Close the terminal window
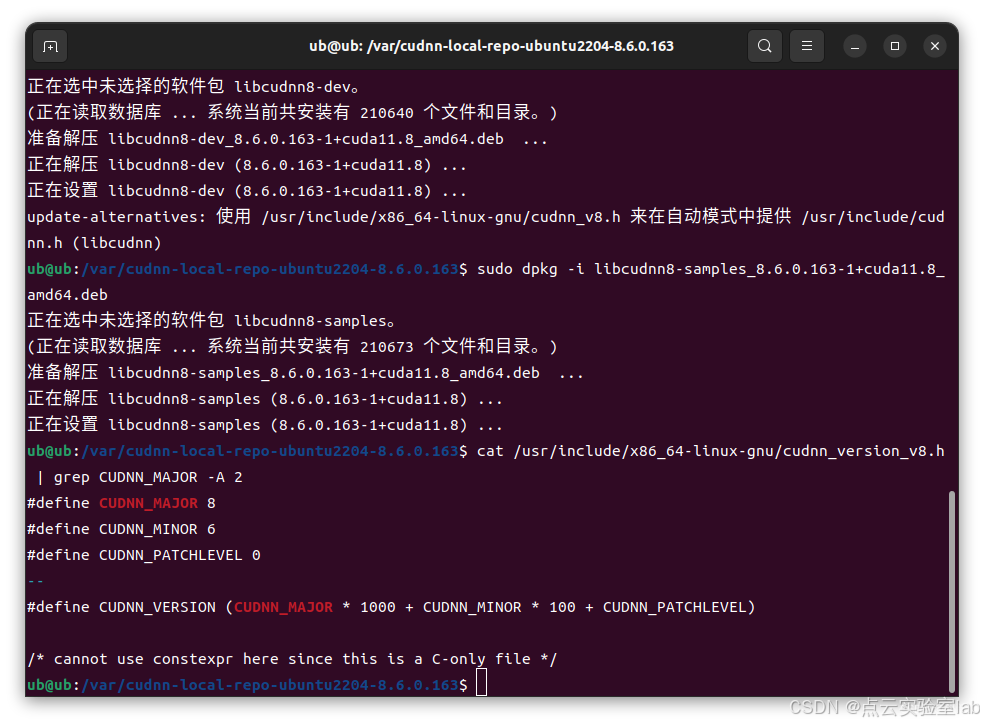The image size is (984, 725). 934,46
